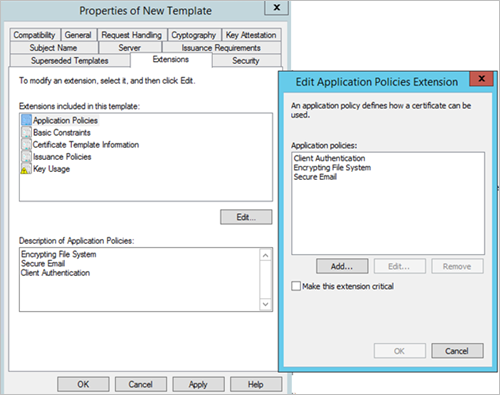This screenshot has height=395, width=500.
Task: Cancel the Edit Application Policies Extension dialog
Action: point(457,351)
